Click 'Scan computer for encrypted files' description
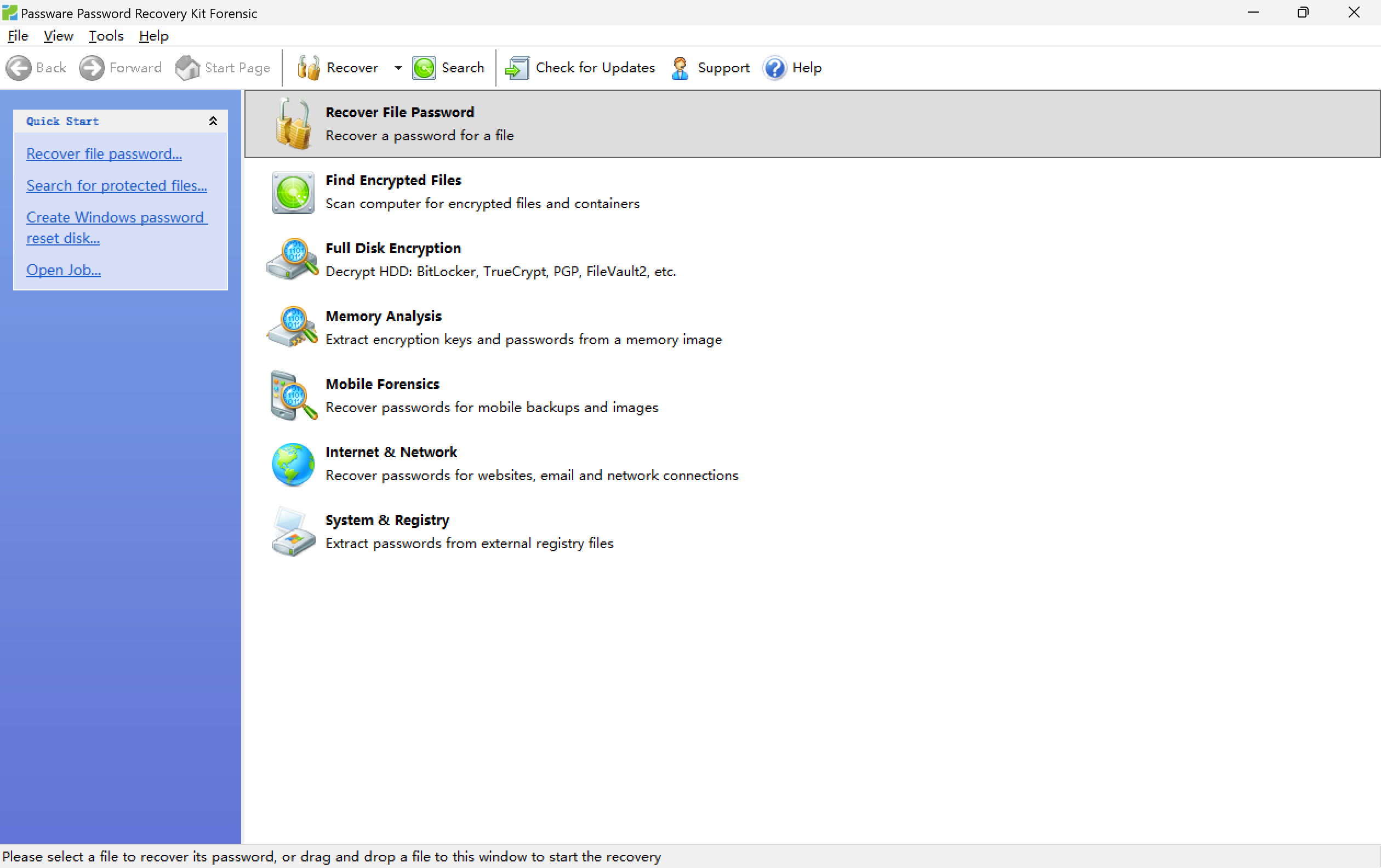The image size is (1381, 868). (x=483, y=203)
